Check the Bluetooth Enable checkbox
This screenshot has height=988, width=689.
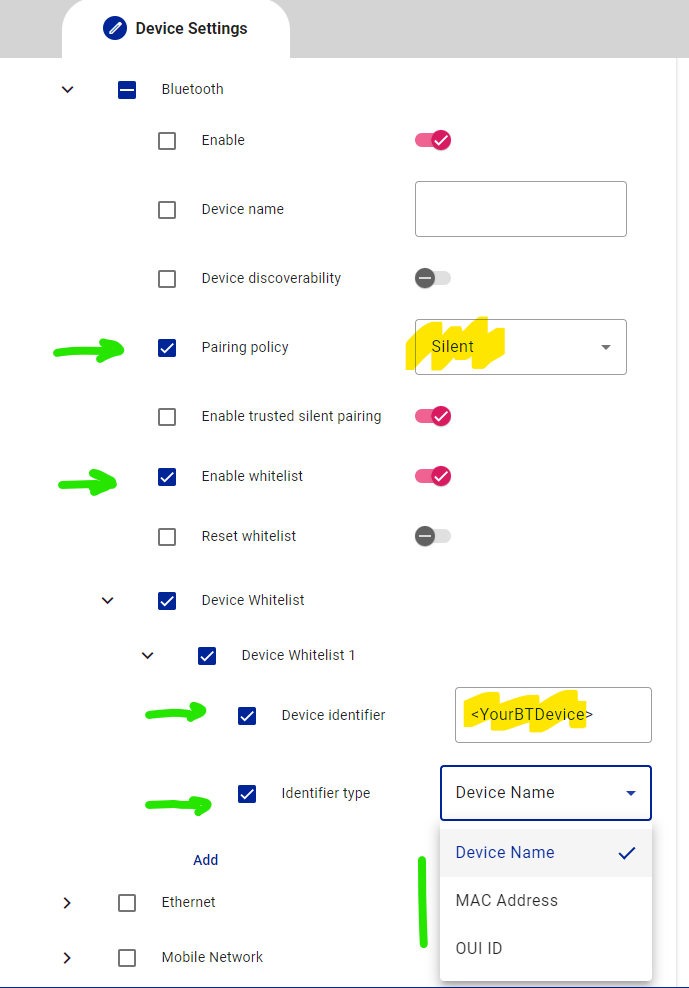click(167, 140)
